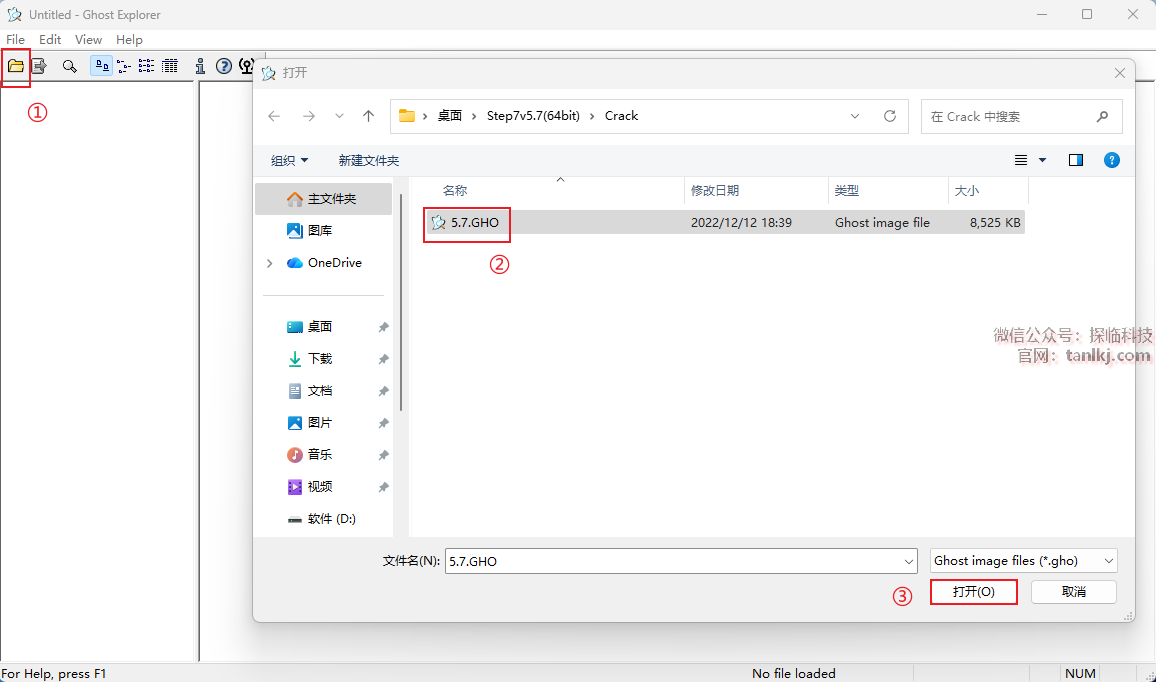
Task: Go forward in the open dialog
Action: [309, 116]
